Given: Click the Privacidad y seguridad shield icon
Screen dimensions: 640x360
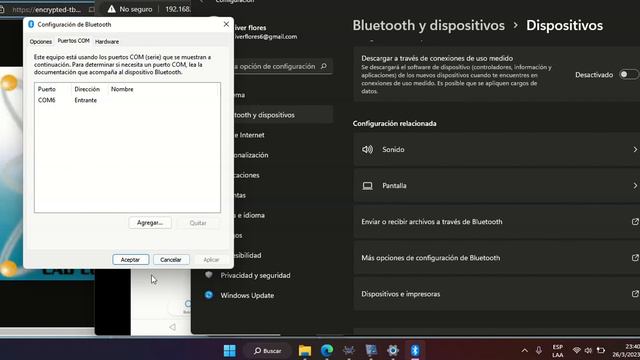Looking at the screenshot, I should [209, 275].
